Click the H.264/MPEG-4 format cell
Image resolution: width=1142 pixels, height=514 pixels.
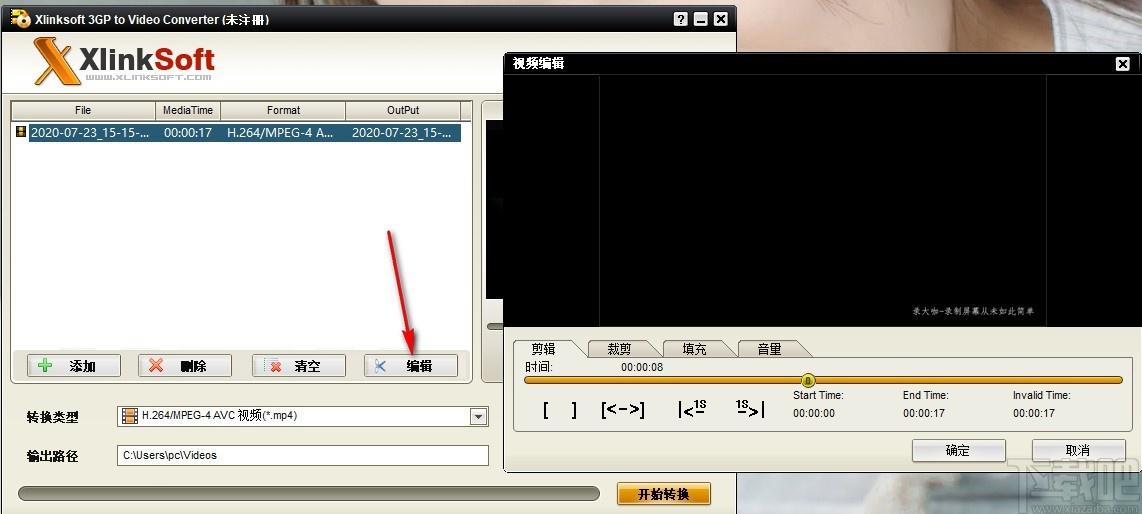click(283, 133)
